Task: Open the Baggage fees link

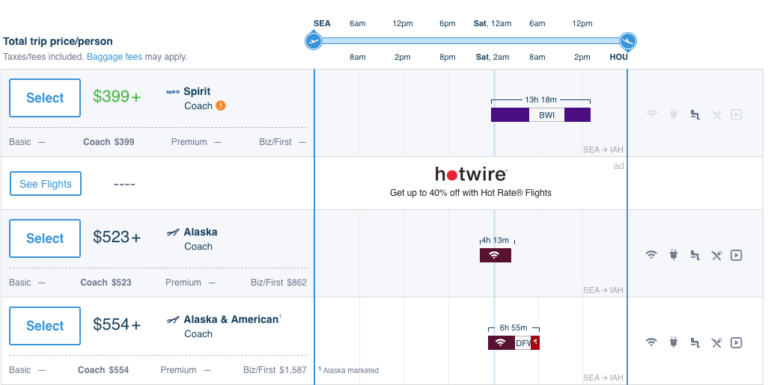Action: pyautogui.click(x=114, y=57)
